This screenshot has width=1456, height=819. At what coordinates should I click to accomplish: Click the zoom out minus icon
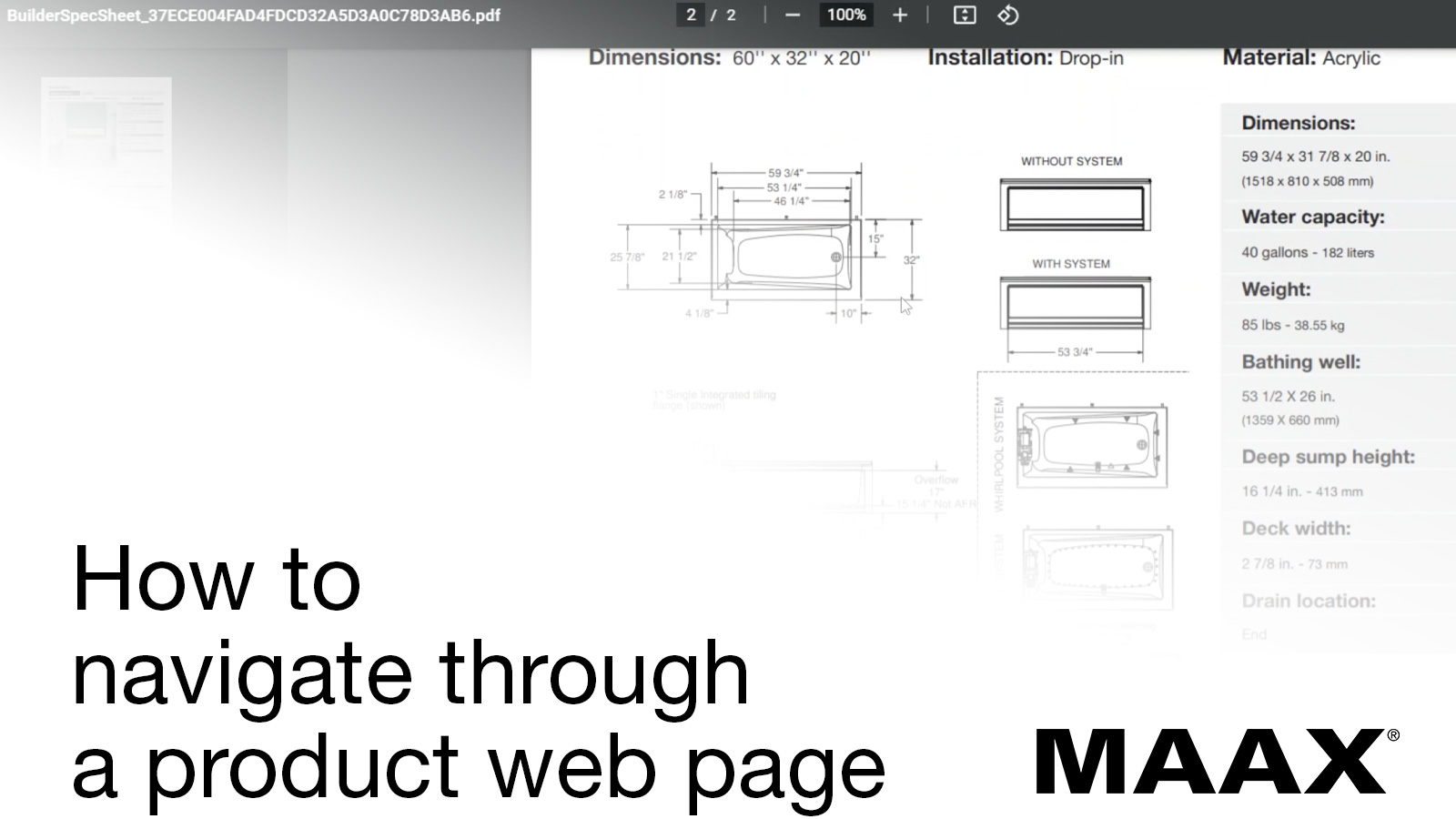point(792,15)
